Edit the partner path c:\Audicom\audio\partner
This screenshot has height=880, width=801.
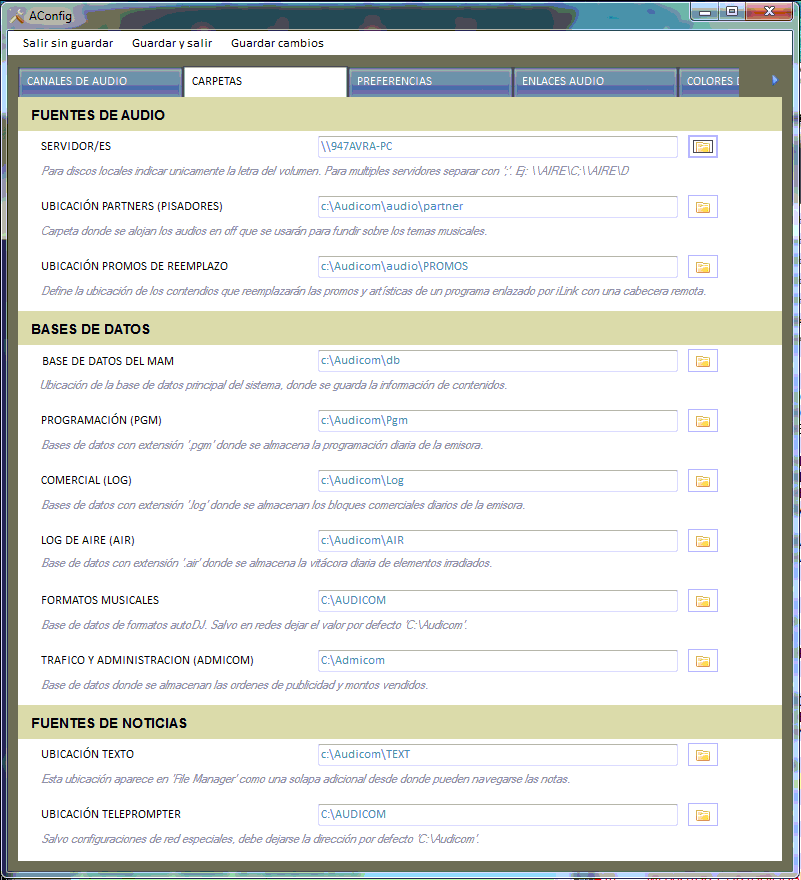click(497, 207)
